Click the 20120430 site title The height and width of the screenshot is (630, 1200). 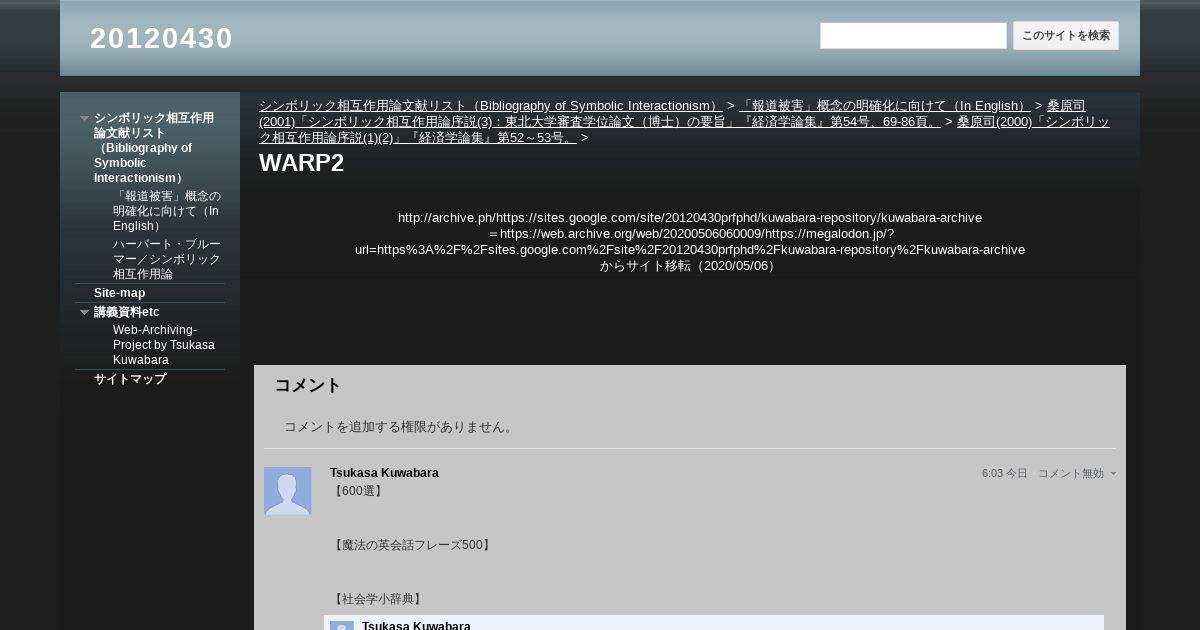[x=161, y=38]
